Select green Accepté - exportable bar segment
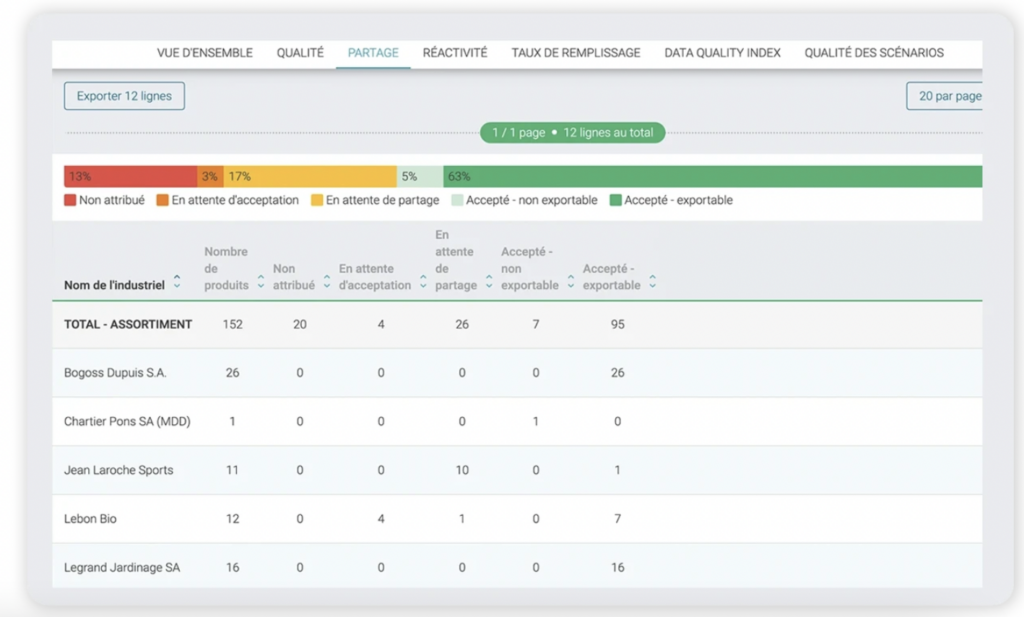This screenshot has height=617, width=1024. click(x=712, y=177)
